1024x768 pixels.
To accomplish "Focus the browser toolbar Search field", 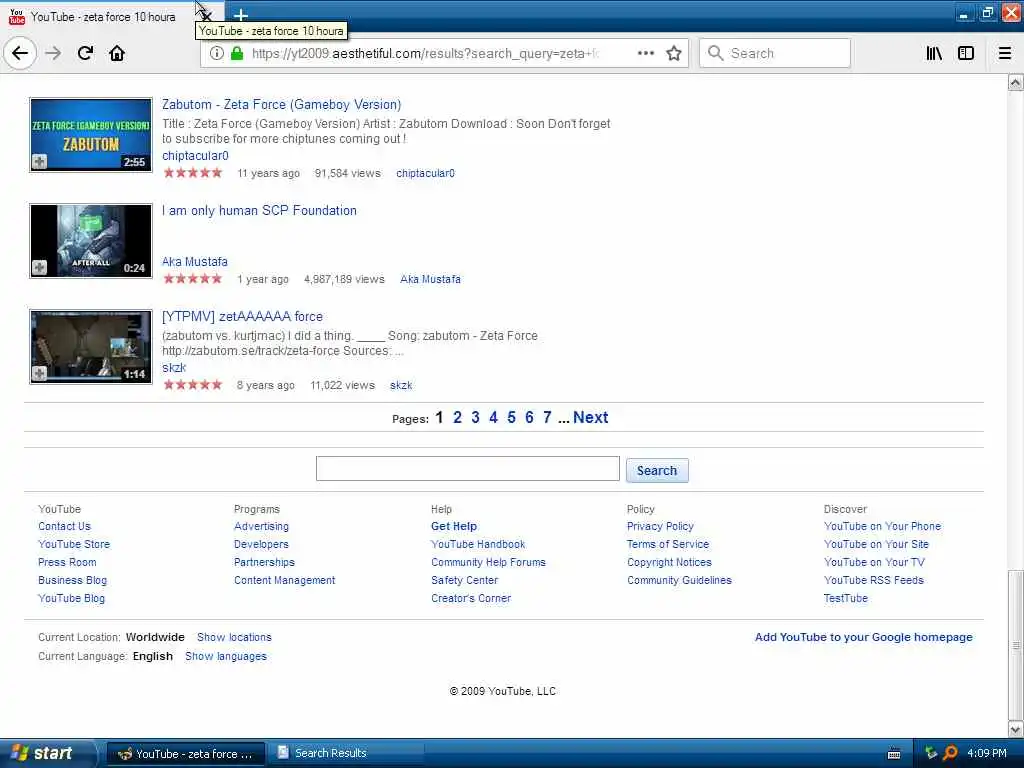I will click(775, 53).
